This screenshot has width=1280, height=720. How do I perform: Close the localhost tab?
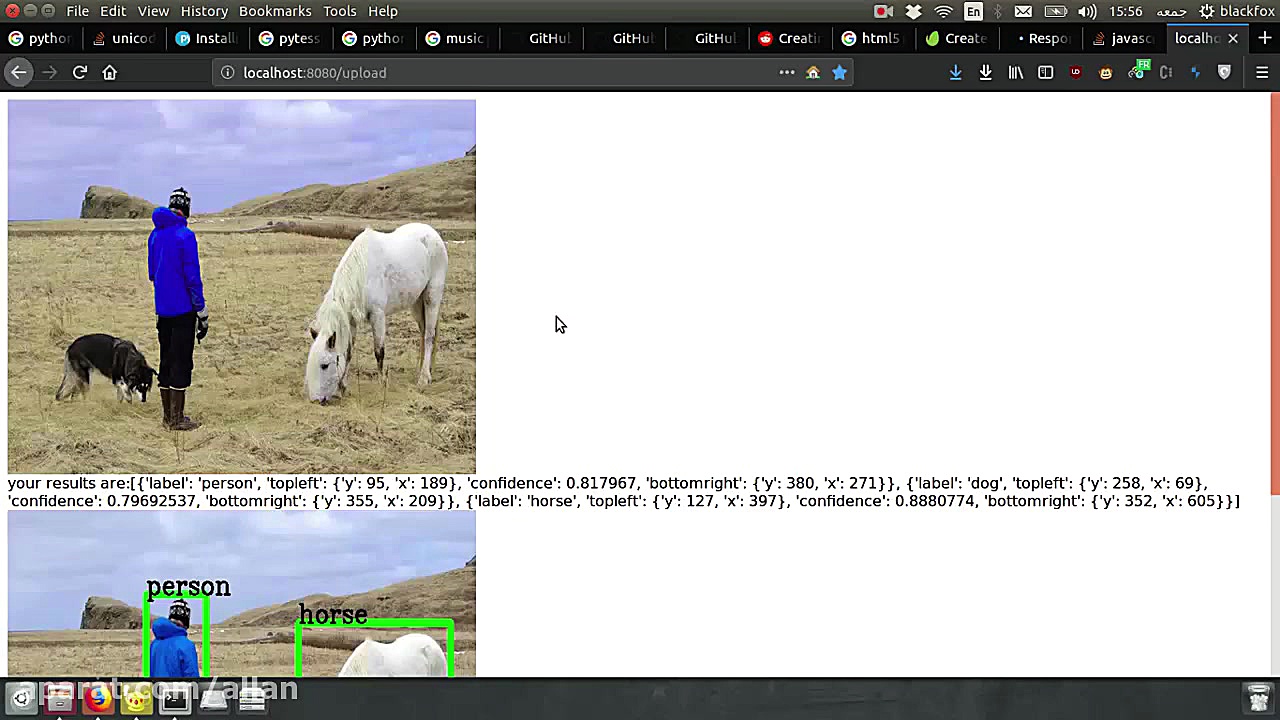(x=1233, y=38)
